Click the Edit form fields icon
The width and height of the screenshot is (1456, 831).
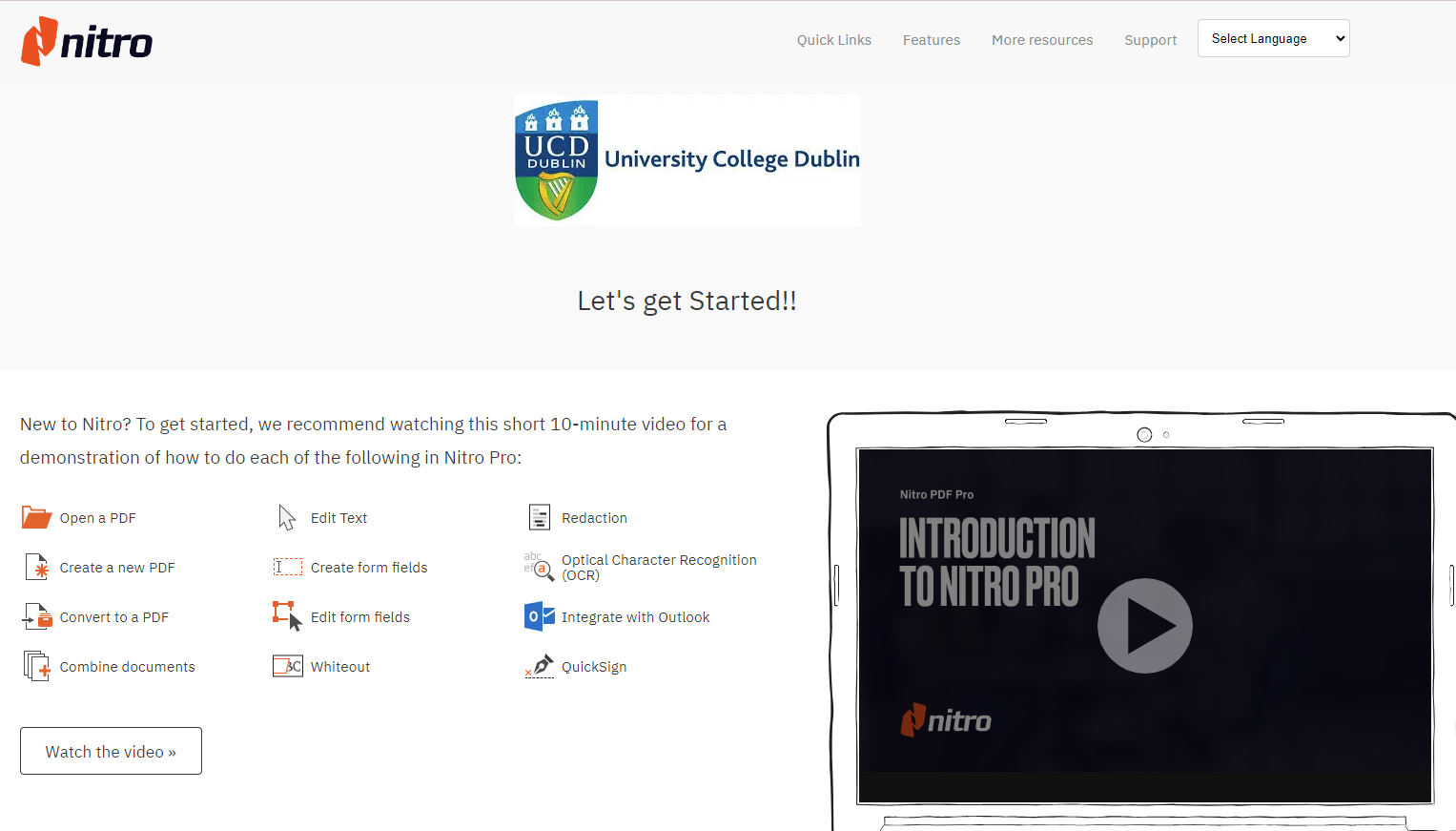[287, 615]
